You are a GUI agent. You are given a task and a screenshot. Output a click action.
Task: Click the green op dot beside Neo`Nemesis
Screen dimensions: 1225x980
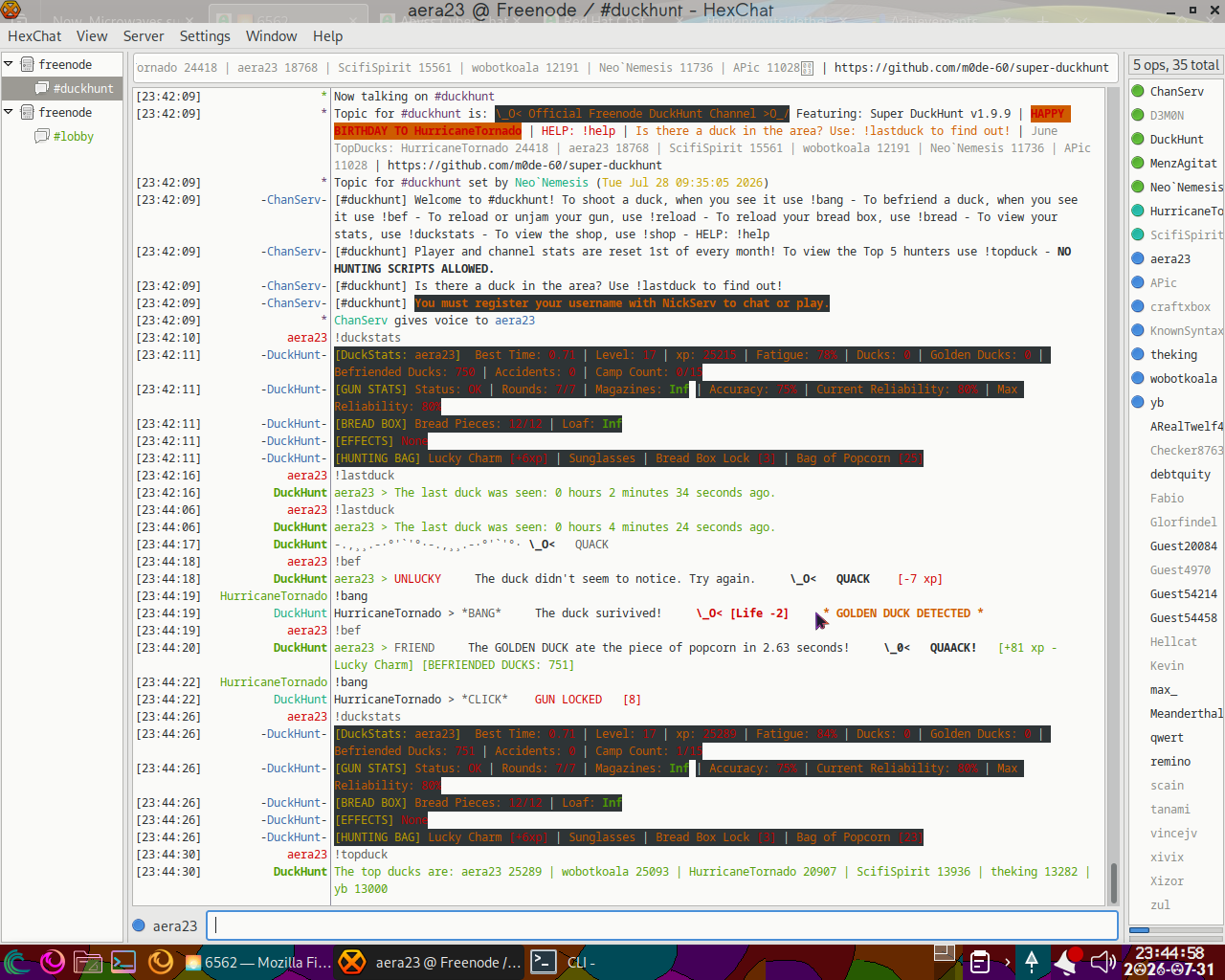click(x=1138, y=187)
